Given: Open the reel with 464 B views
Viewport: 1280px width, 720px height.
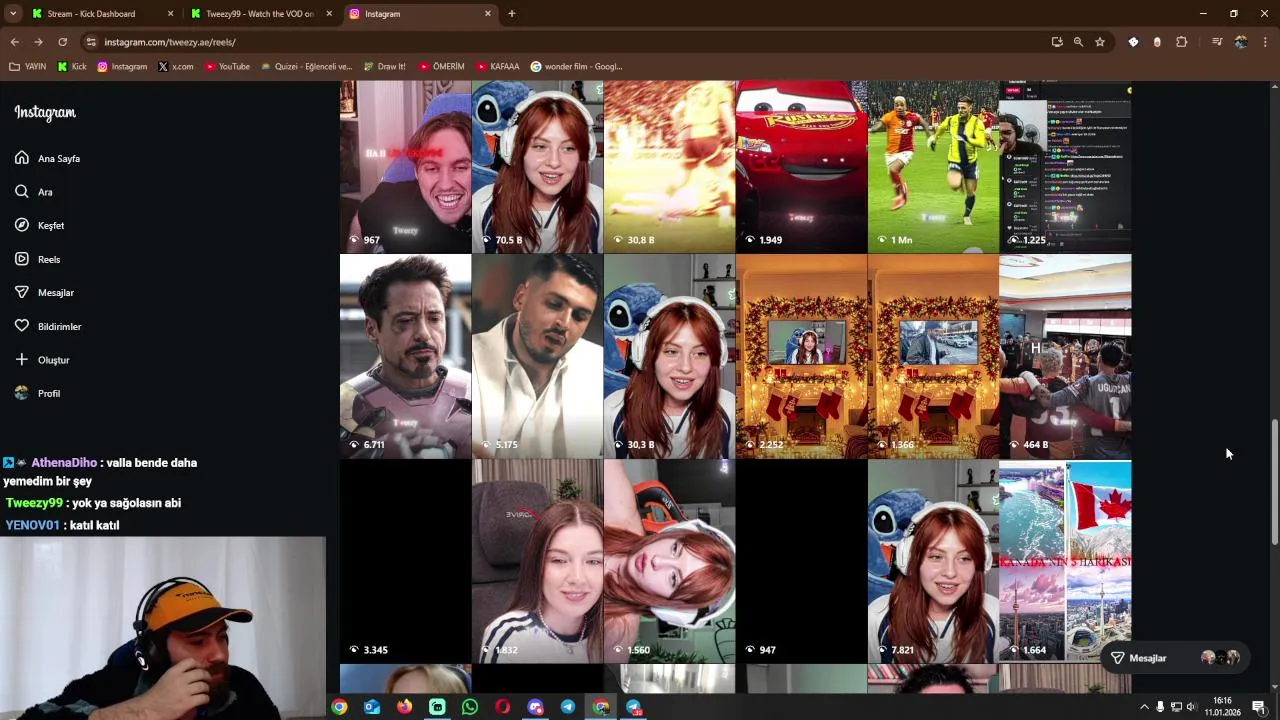Looking at the screenshot, I should 1065,356.
